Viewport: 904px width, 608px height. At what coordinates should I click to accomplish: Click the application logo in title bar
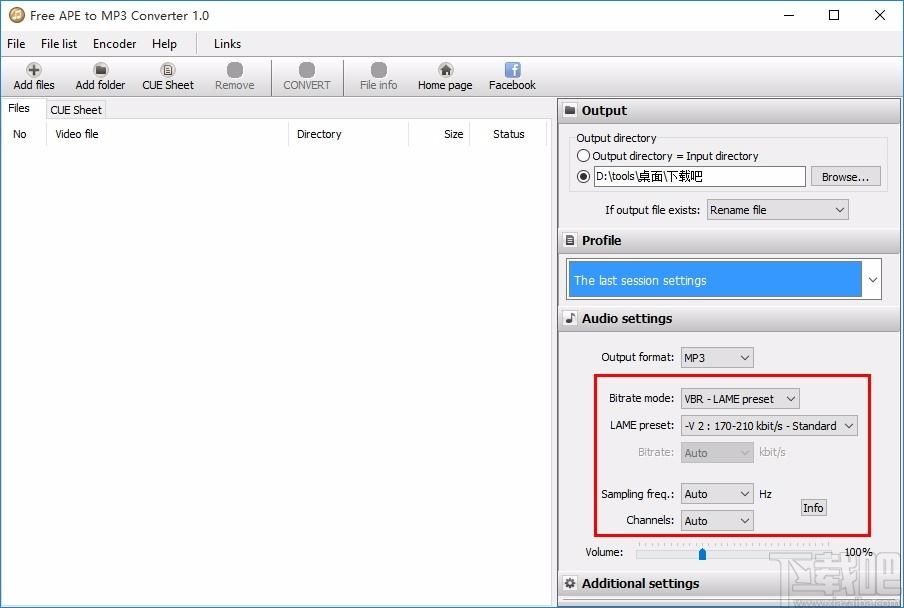pos(17,16)
